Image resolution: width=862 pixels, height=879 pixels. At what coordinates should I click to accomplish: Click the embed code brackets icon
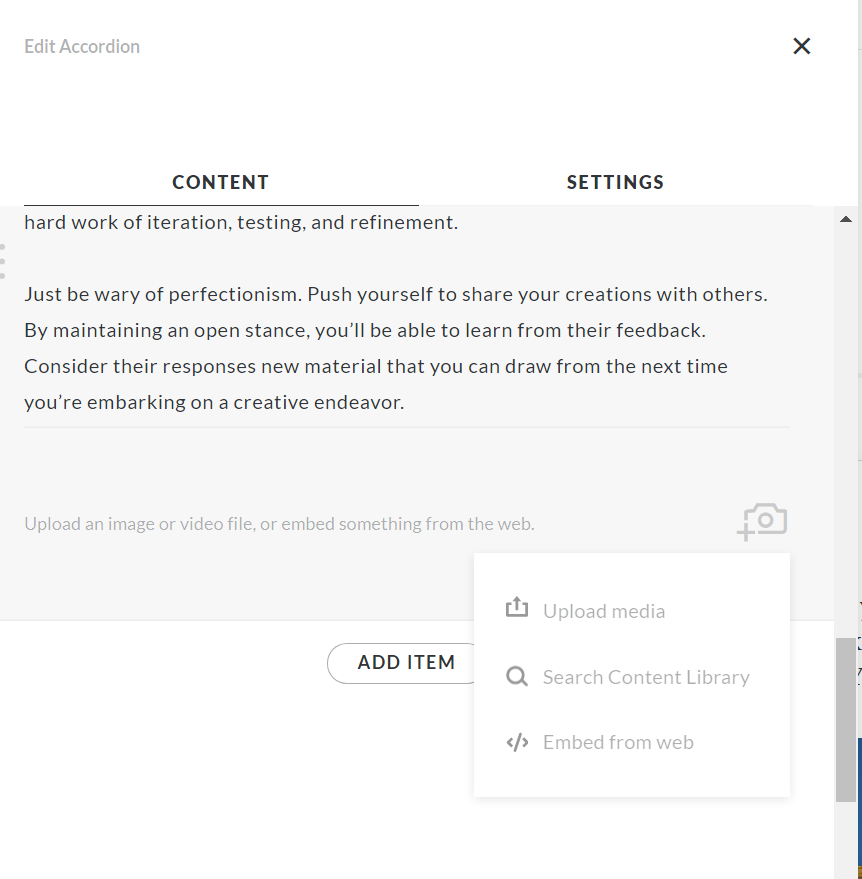coord(517,742)
